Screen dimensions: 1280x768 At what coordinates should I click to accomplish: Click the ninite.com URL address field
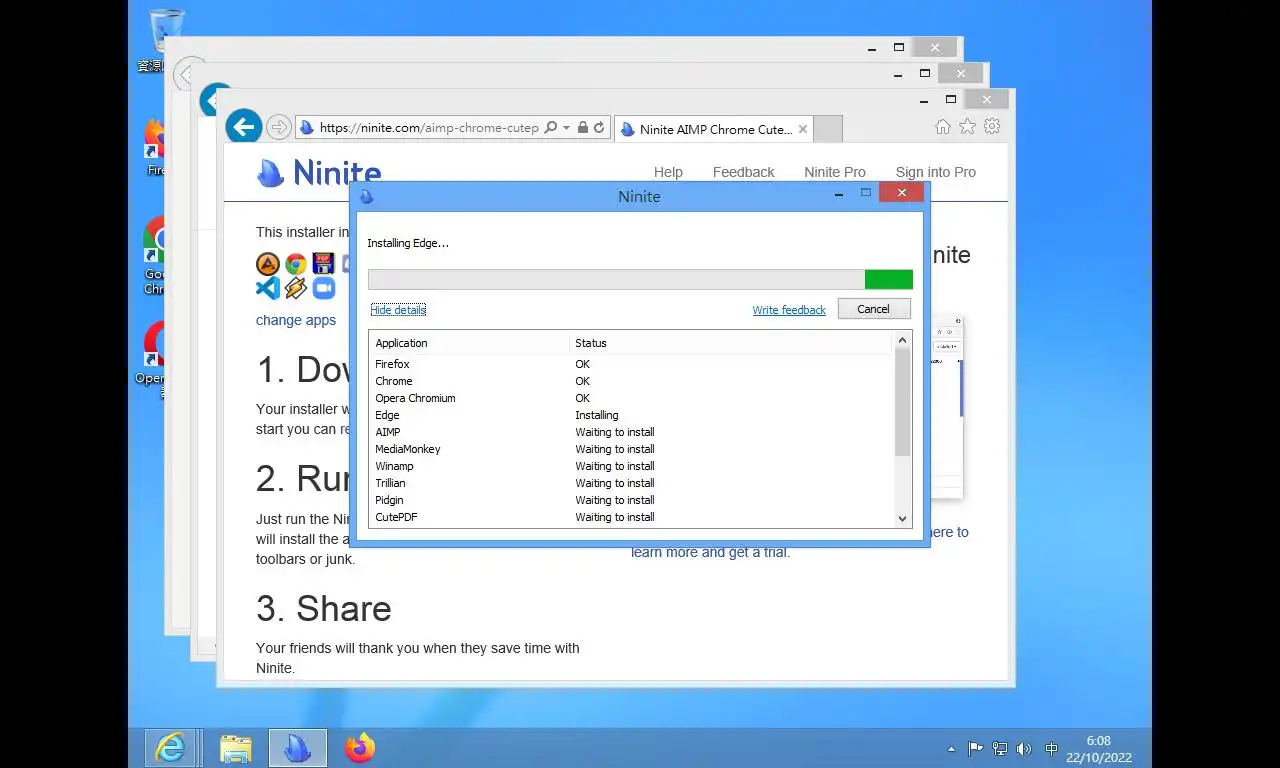[428, 128]
